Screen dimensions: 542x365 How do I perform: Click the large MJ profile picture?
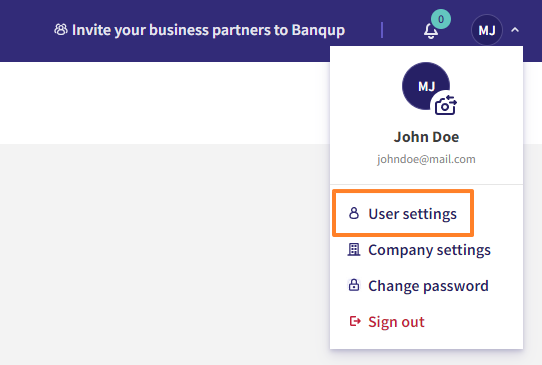[426, 86]
